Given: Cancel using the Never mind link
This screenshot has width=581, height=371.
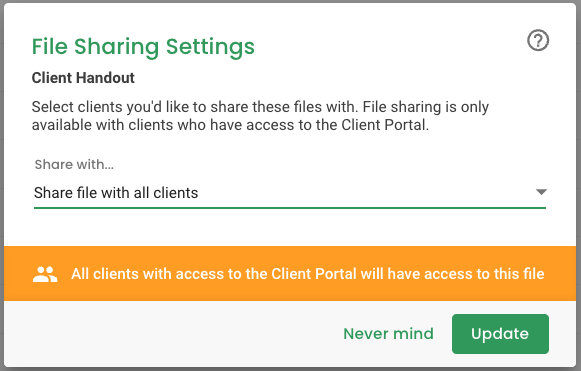Looking at the screenshot, I should [388, 334].
